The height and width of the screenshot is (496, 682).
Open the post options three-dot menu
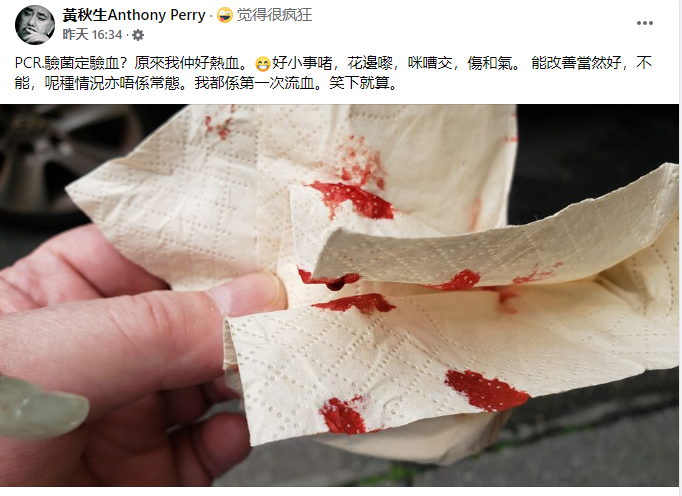click(644, 23)
